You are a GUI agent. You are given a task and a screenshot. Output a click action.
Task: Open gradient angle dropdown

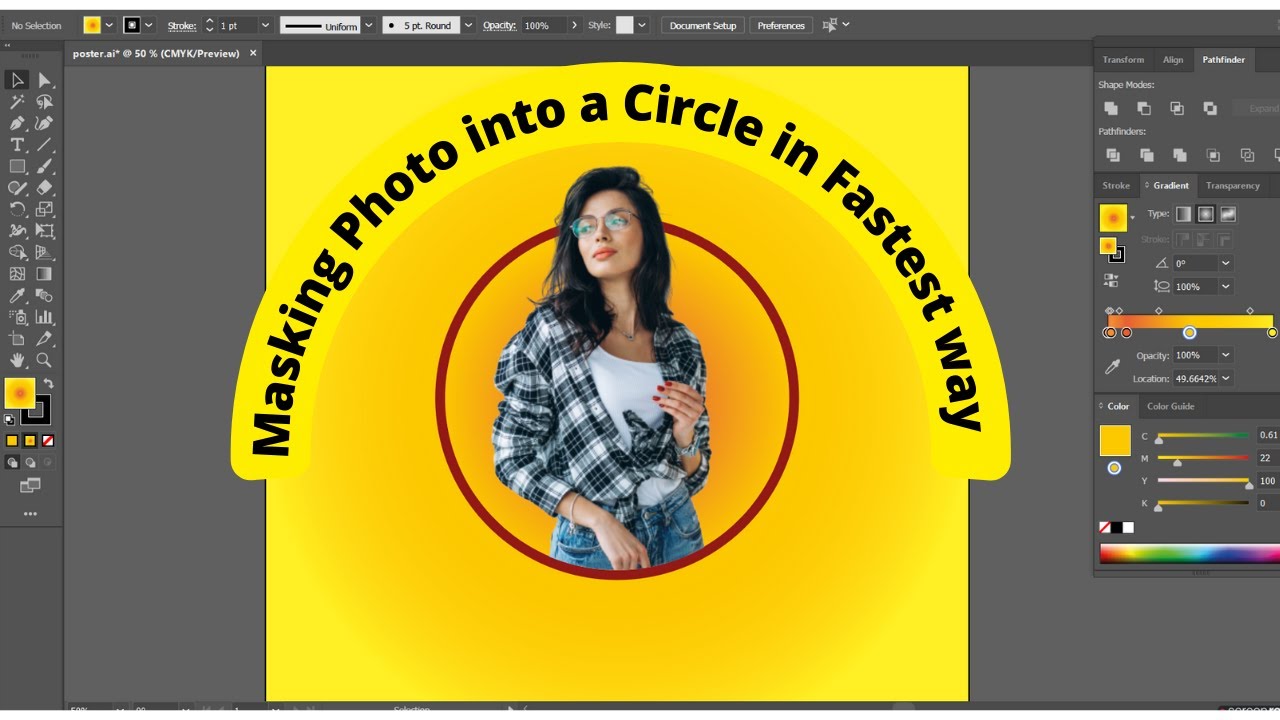click(x=1226, y=263)
